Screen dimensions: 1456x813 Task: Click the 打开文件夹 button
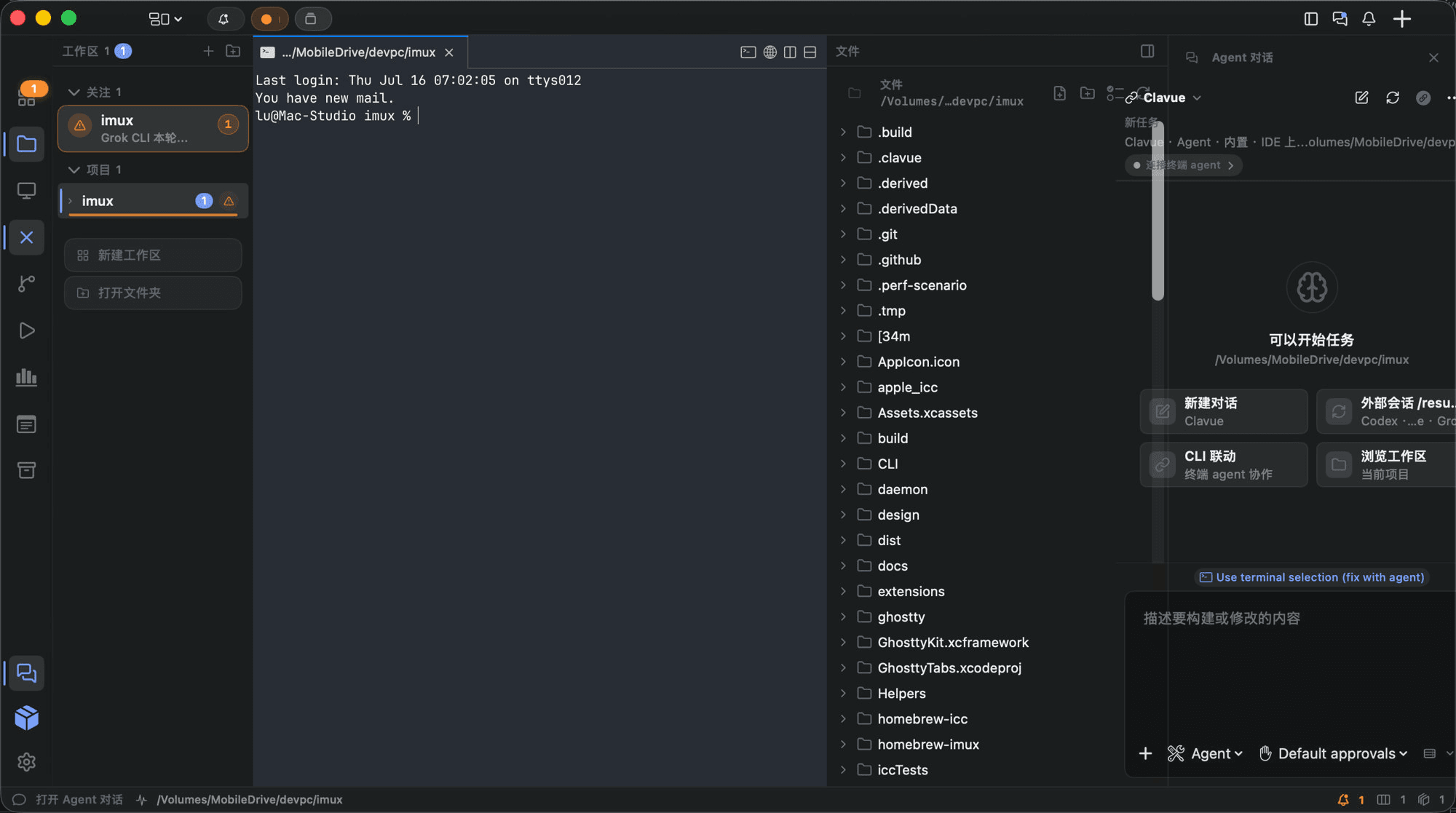click(153, 293)
